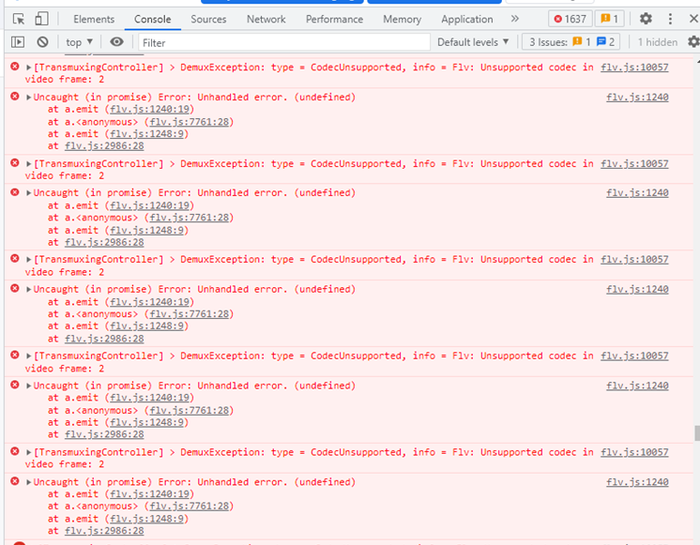Open the Elements tab
Screen dimensions: 700x545
tap(94, 19)
